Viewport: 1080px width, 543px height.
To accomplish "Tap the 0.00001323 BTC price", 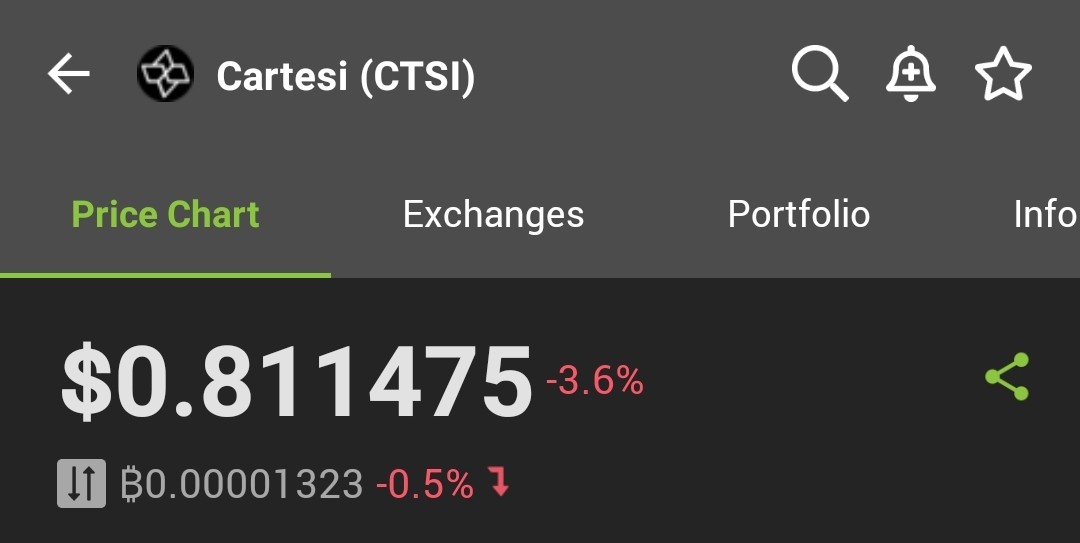I will tap(242, 484).
